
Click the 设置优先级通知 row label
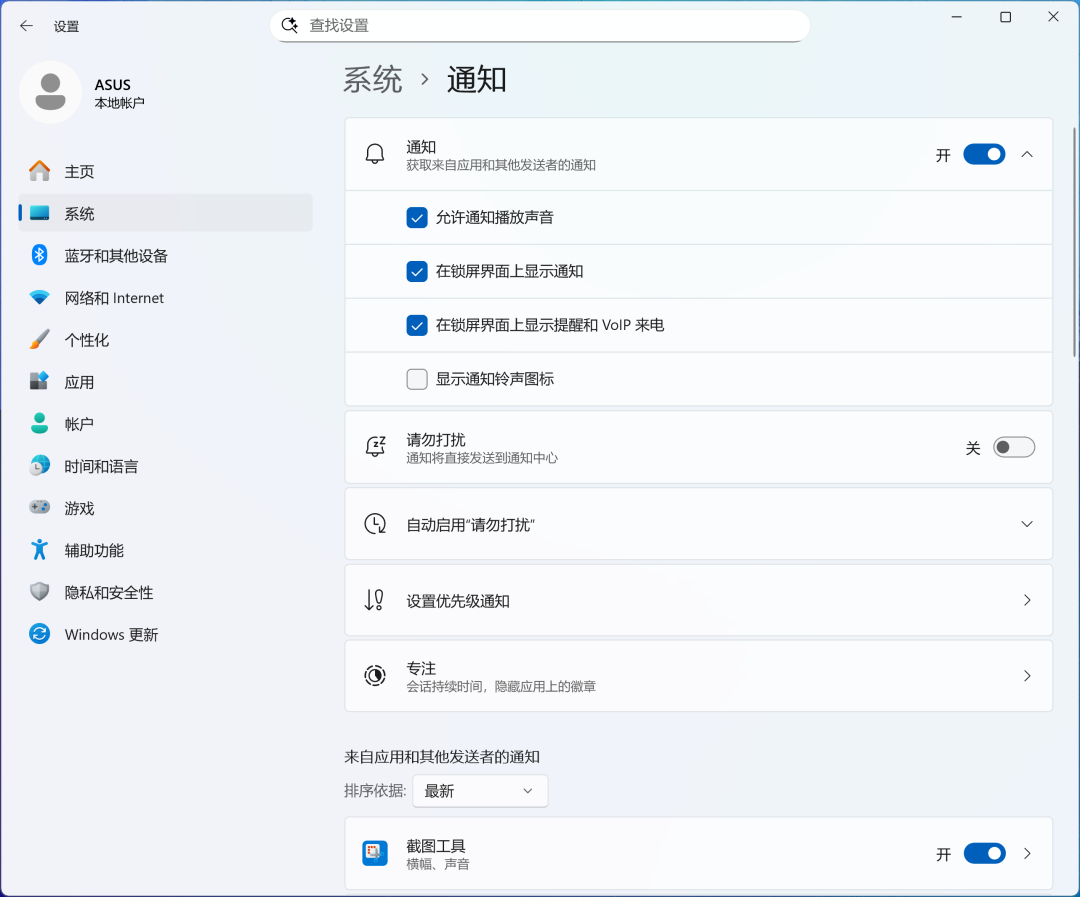(x=458, y=601)
